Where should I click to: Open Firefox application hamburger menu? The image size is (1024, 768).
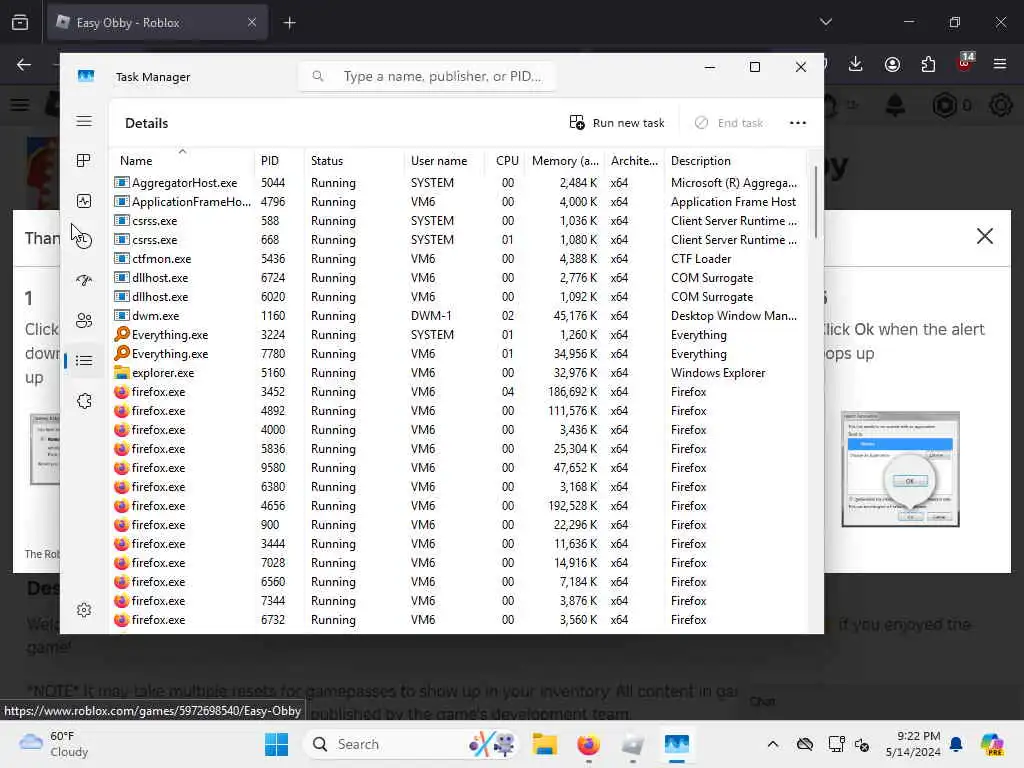click(999, 64)
